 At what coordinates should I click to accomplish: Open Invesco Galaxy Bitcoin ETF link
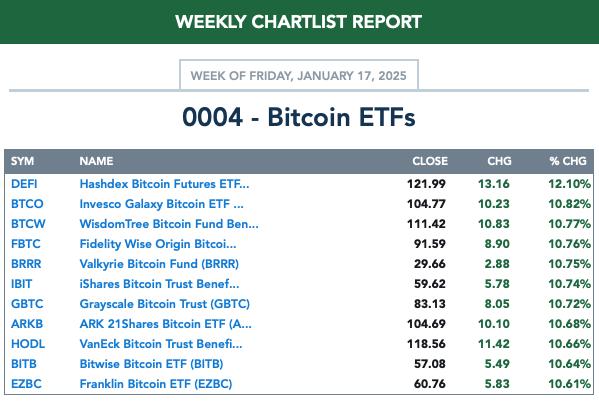pyautogui.click(x=161, y=204)
